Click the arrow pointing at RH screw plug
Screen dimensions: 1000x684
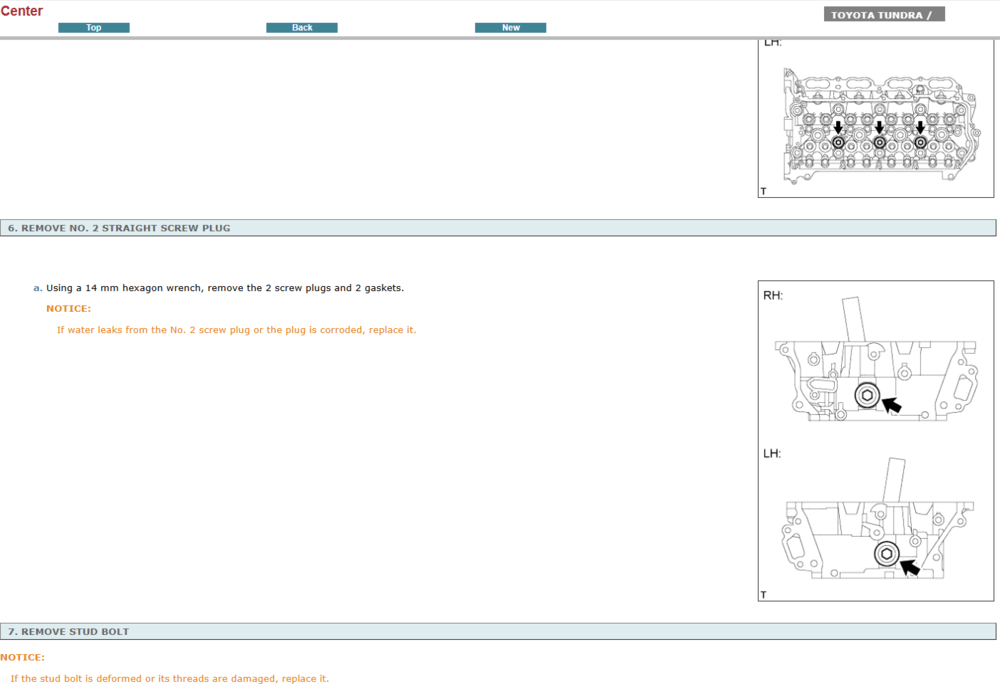[x=890, y=405]
